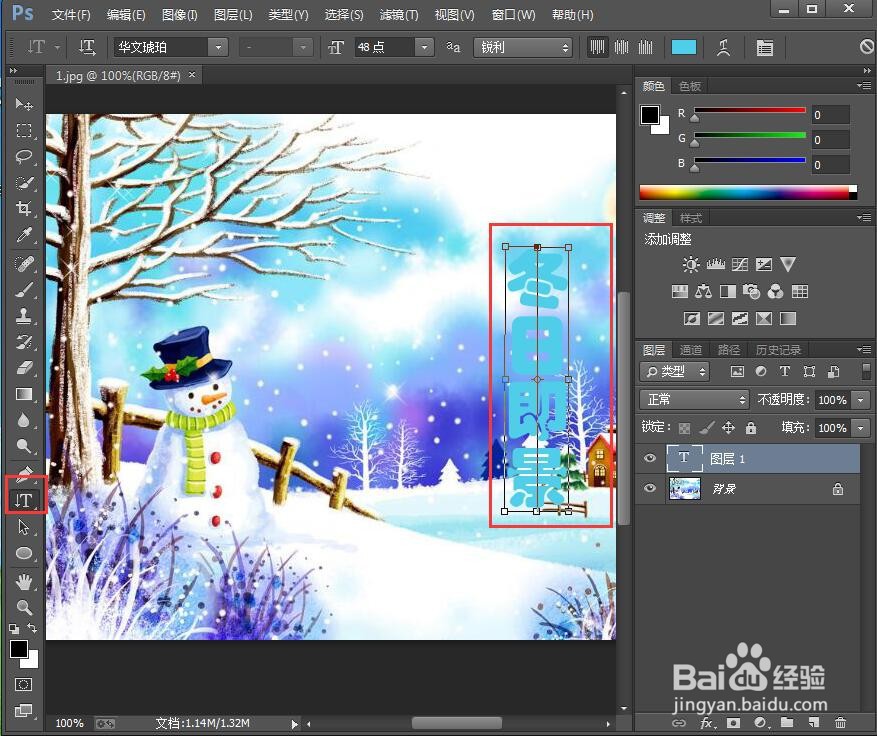
Task: Lock transparent pixels of layer
Action: (684, 428)
